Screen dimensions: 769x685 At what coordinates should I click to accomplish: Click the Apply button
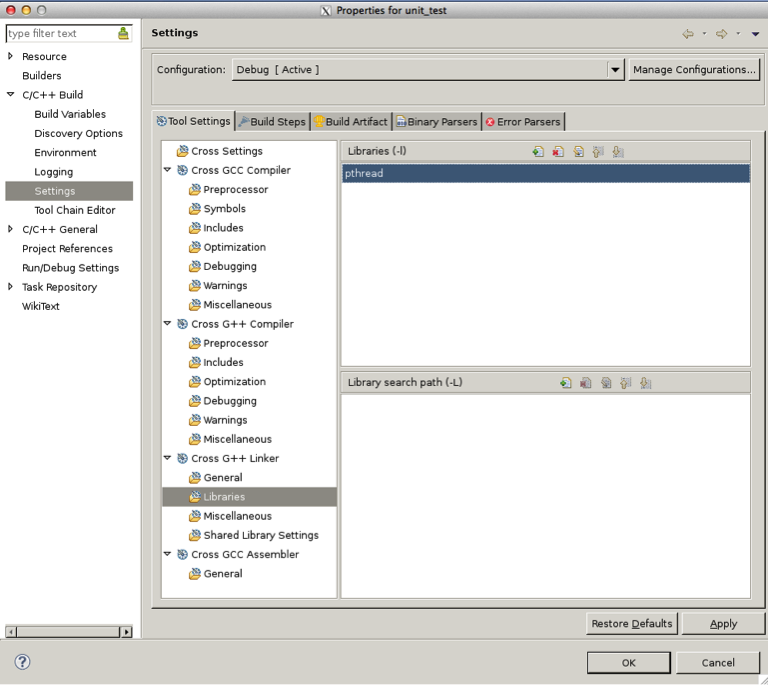[723, 624]
